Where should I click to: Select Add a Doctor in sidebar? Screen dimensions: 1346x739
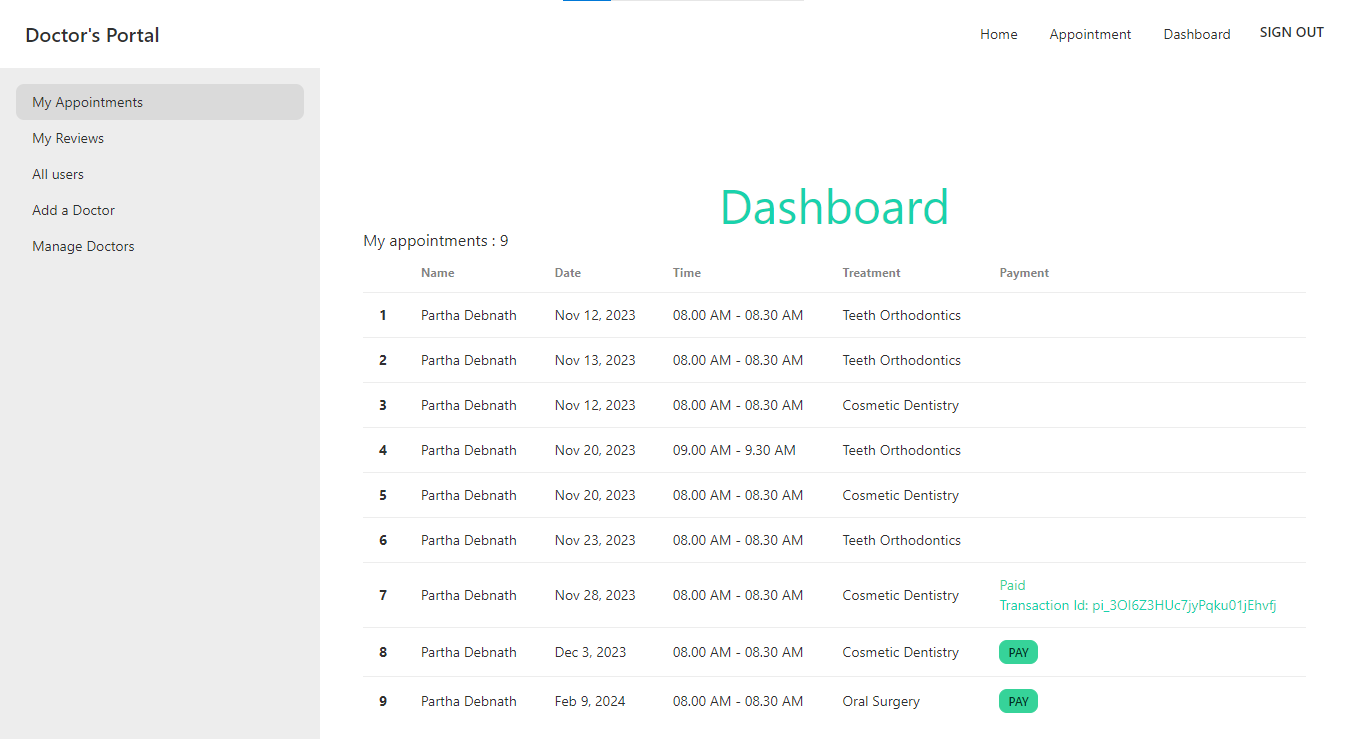point(73,210)
